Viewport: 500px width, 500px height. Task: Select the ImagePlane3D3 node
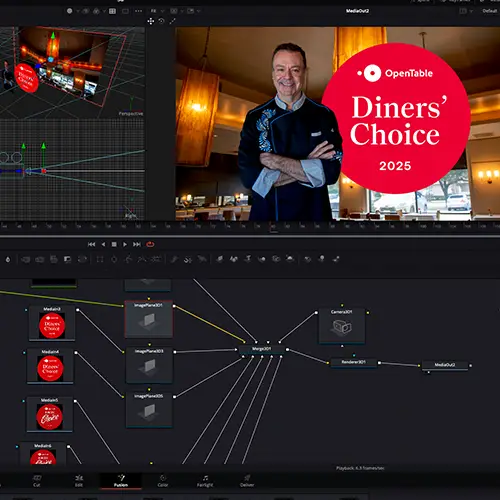[149, 365]
